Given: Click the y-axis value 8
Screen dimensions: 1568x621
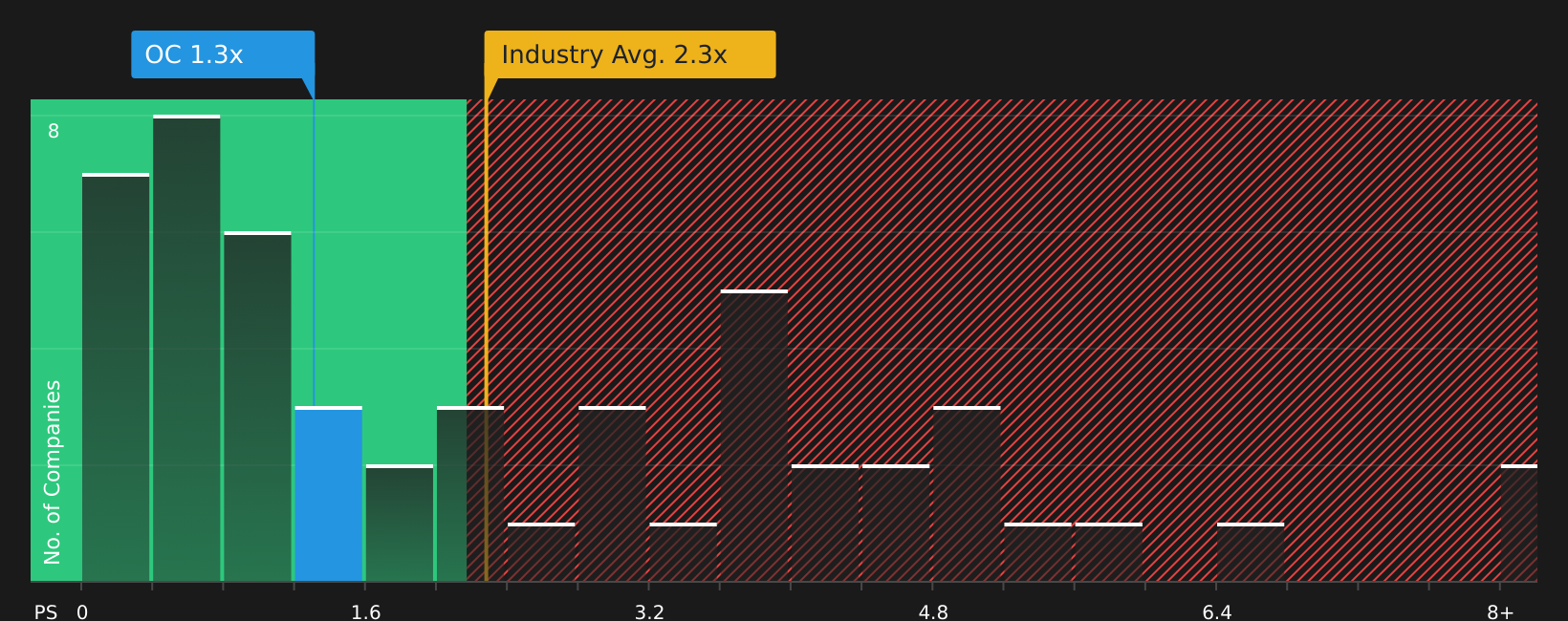Looking at the screenshot, I should 54,132.
